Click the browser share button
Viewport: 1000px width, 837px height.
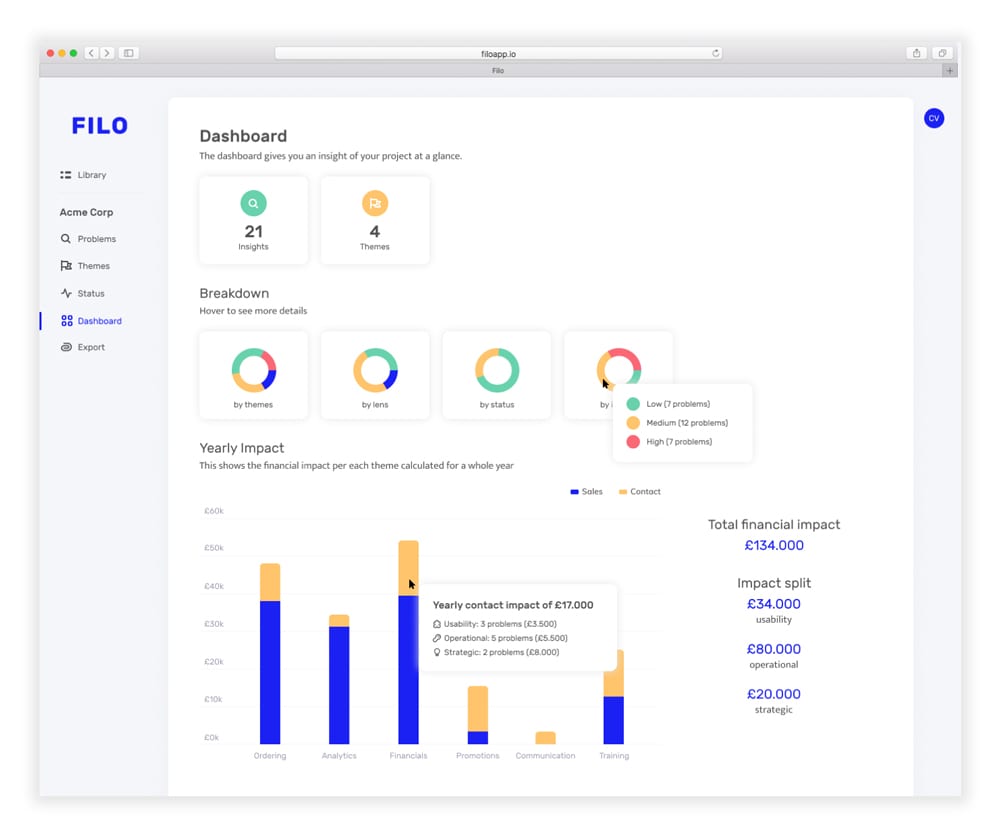916,53
